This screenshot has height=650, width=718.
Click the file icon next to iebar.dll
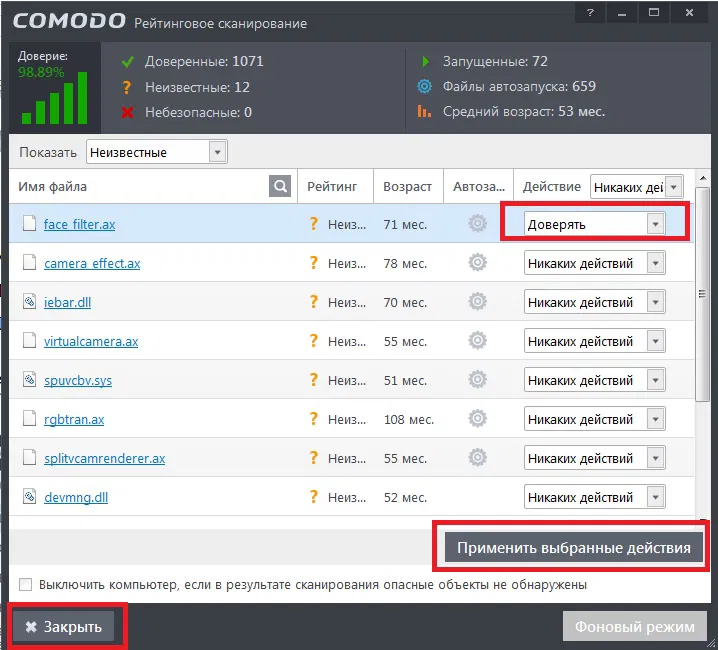click(x=30, y=301)
